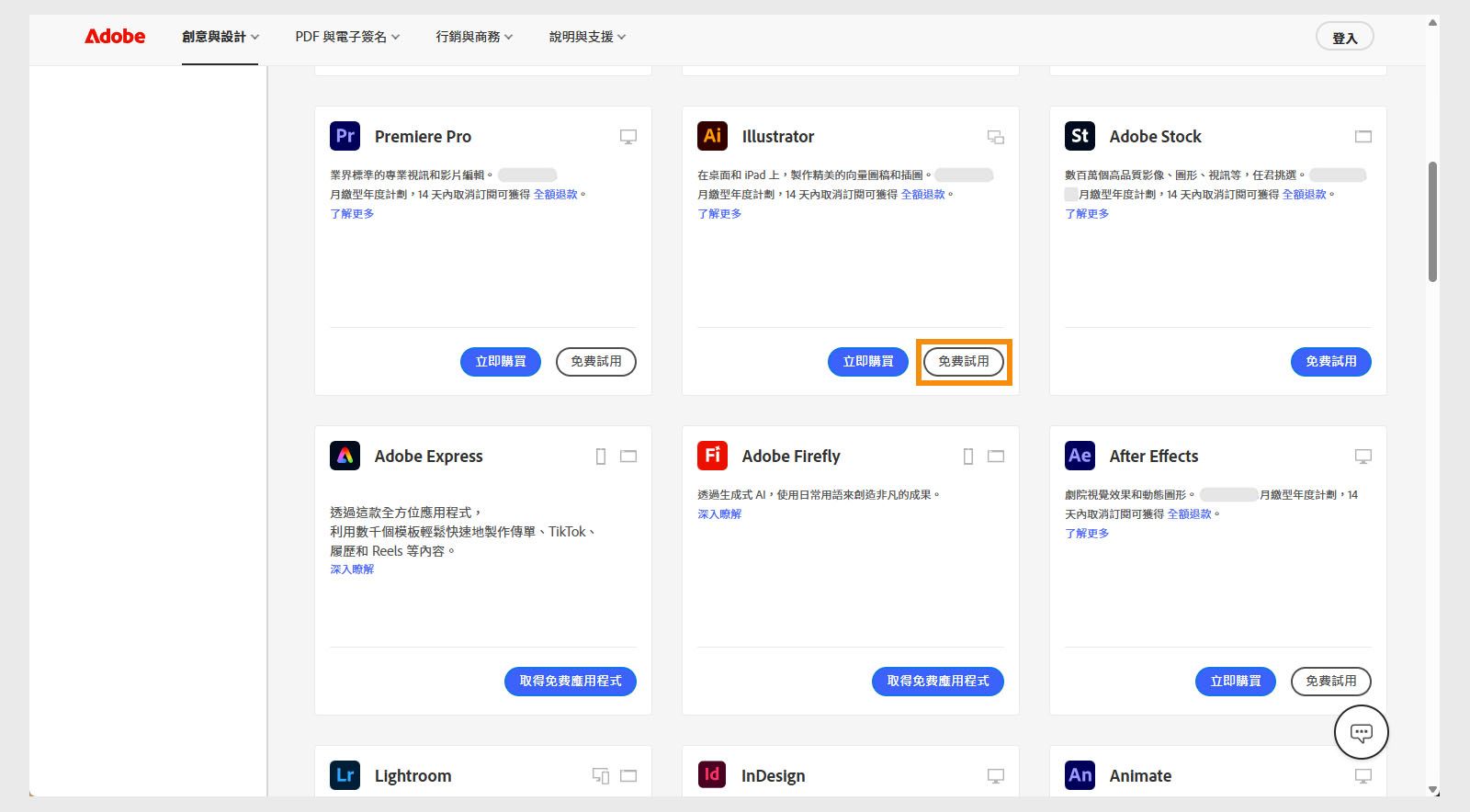Click web platform icon on Adobe Firefly card
Viewport: 1470px width, 812px height.
click(996, 457)
